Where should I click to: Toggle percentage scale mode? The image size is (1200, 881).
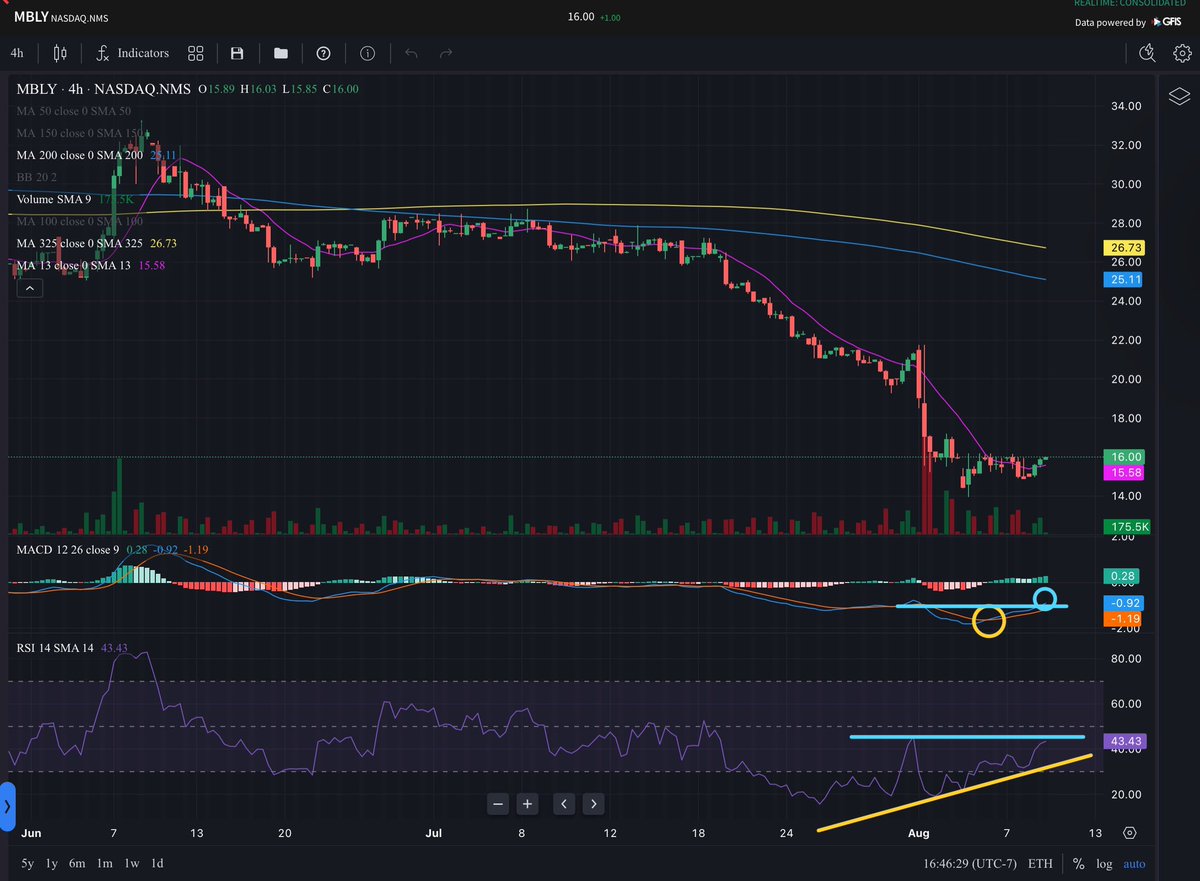point(1079,864)
